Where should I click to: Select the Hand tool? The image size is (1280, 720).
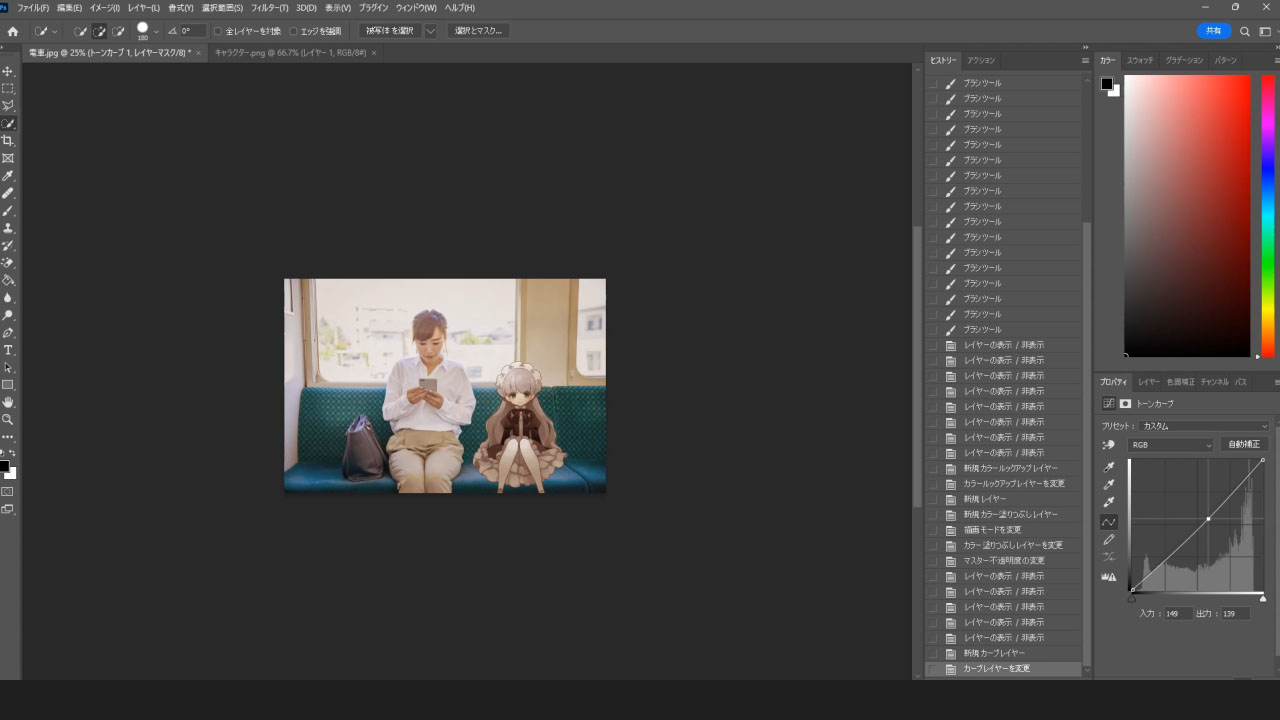(x=8, y=402)
